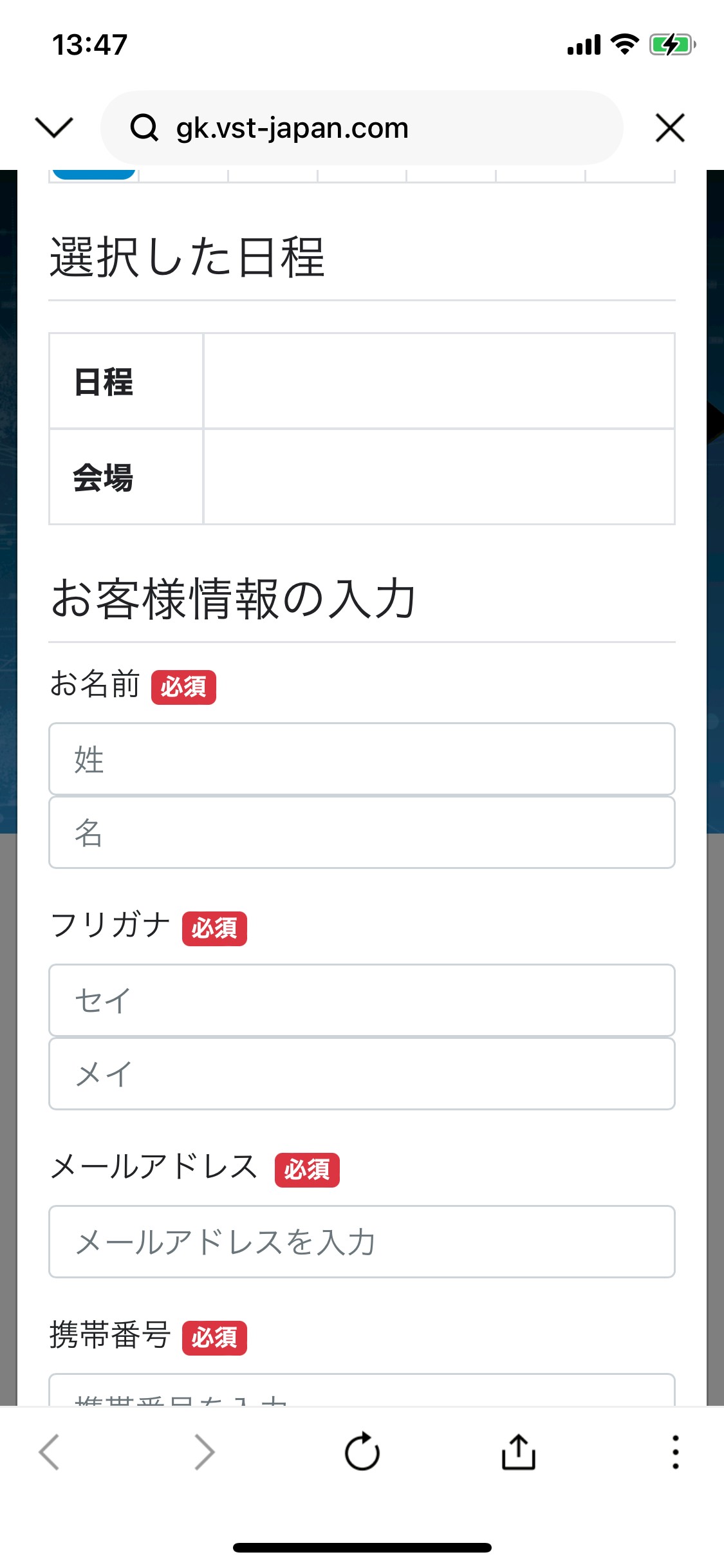Open the share sheet icon
The image size is (724, 1568).
518,1451
